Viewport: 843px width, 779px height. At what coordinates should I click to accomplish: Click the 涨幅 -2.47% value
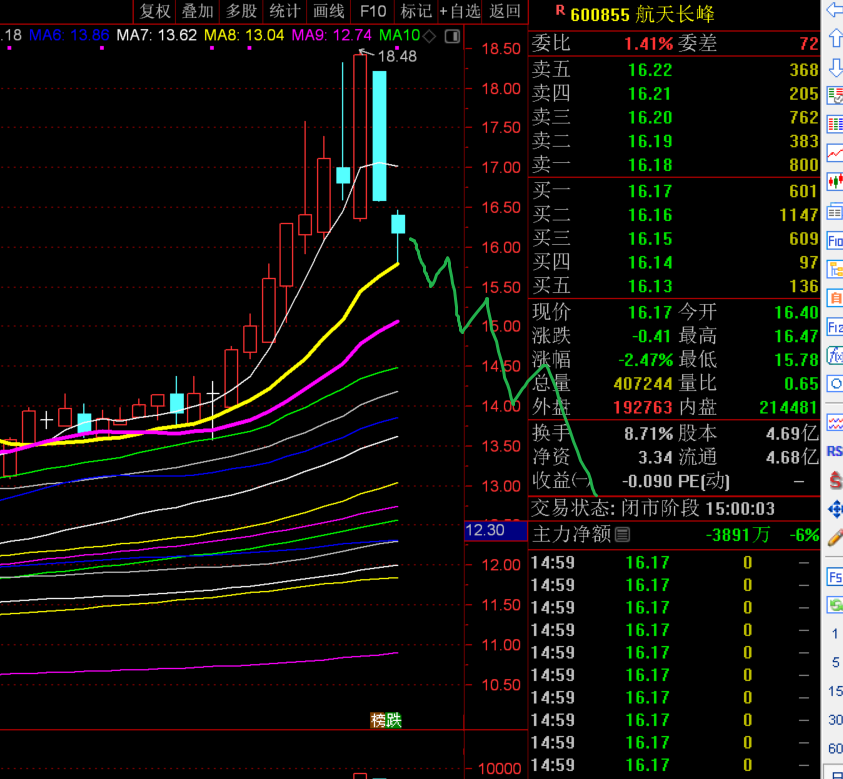[x=645, y=360]
